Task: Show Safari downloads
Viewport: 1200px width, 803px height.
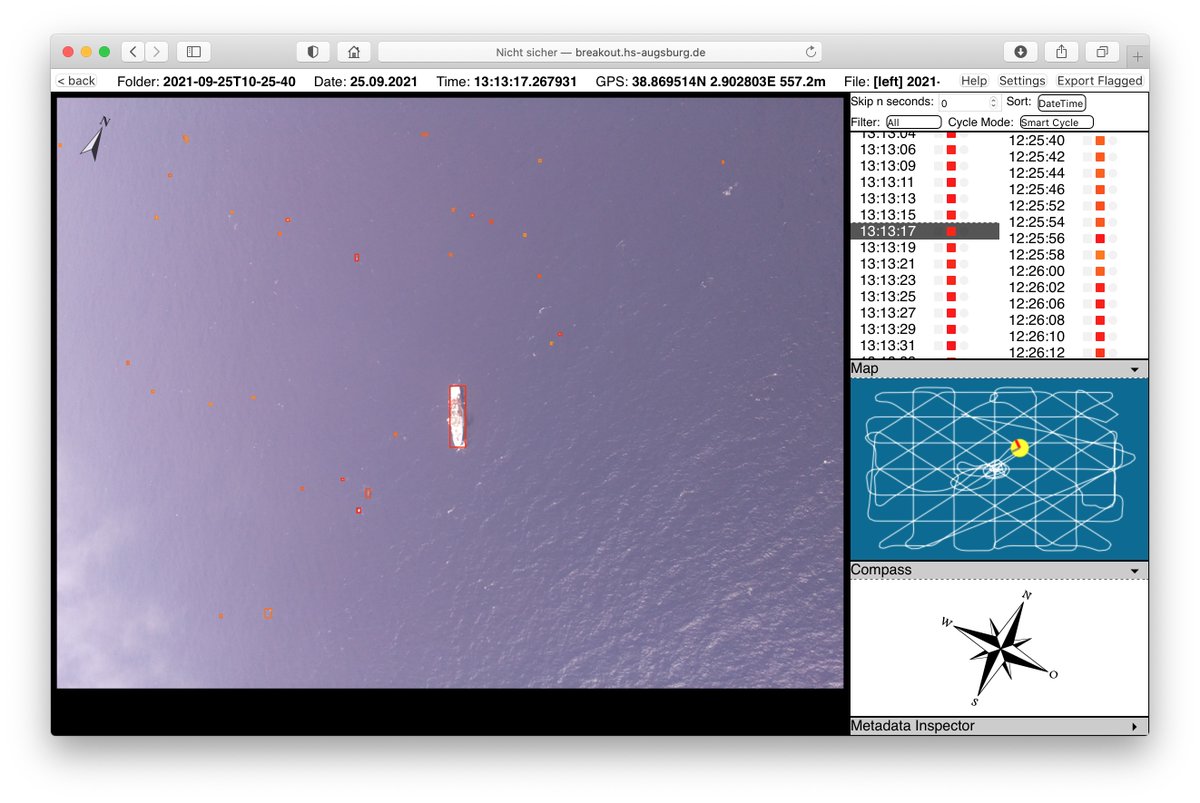Action: 1020,51
